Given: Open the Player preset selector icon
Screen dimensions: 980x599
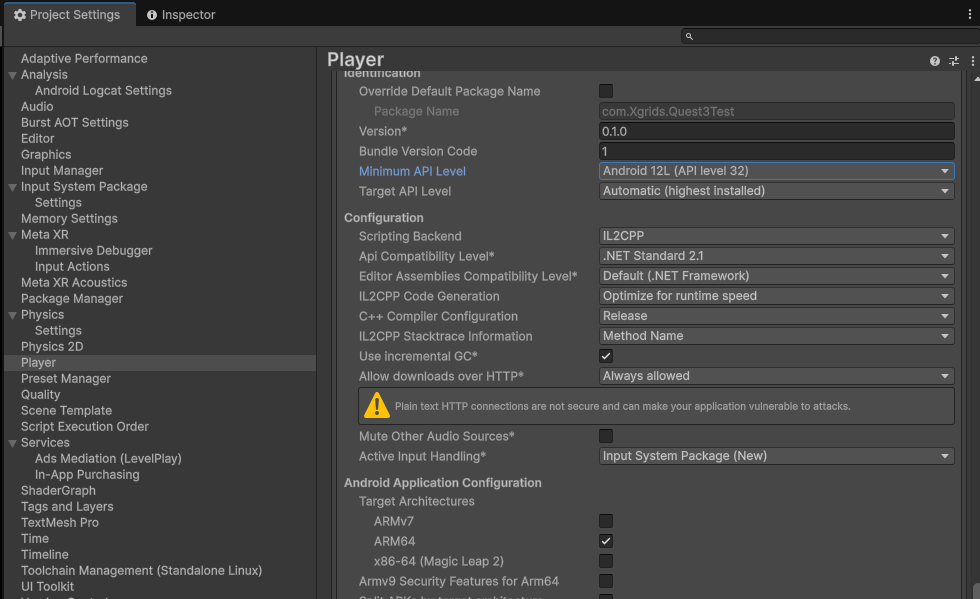Looking at the screenshot, I should tap(954, 61).
